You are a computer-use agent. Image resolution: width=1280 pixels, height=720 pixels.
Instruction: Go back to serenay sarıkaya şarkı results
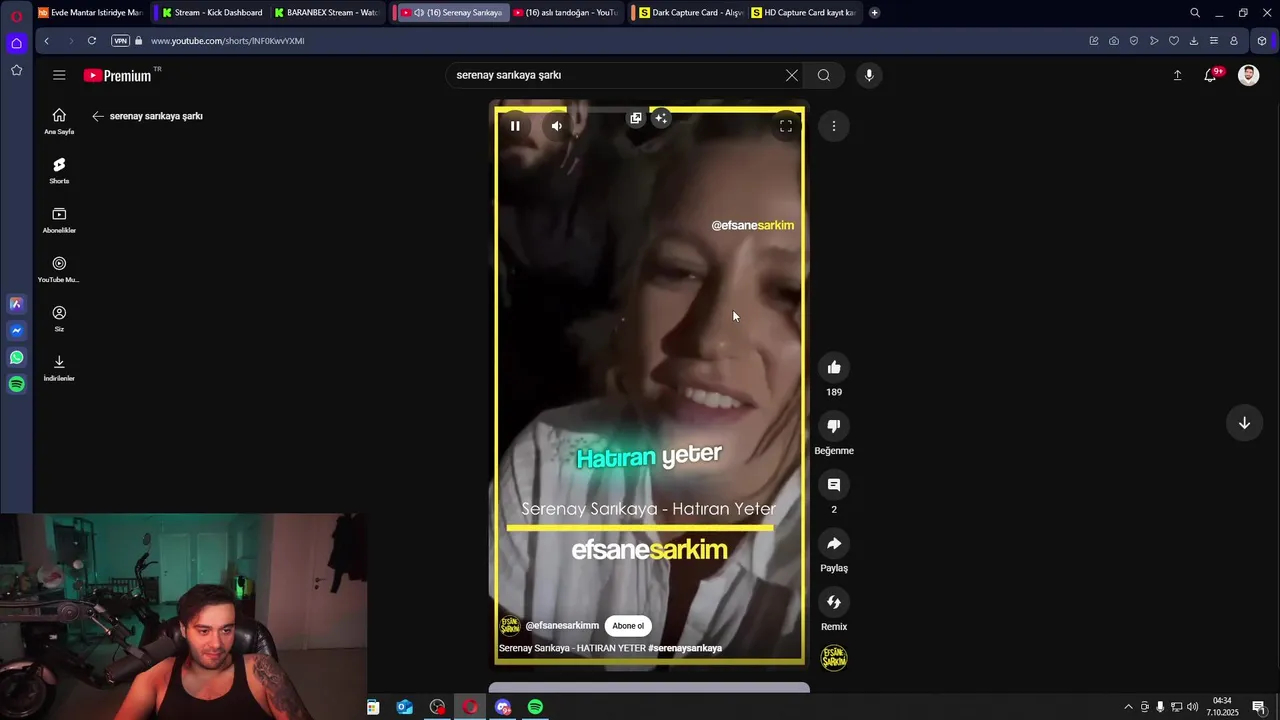[98, 116]
